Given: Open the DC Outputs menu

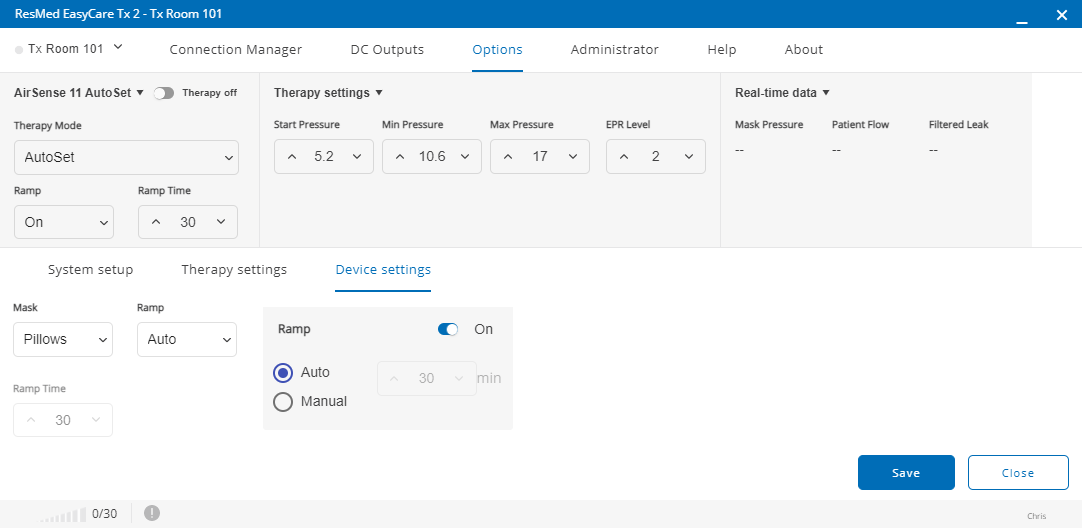Looking at the screenshot, I should pos(387,50).
